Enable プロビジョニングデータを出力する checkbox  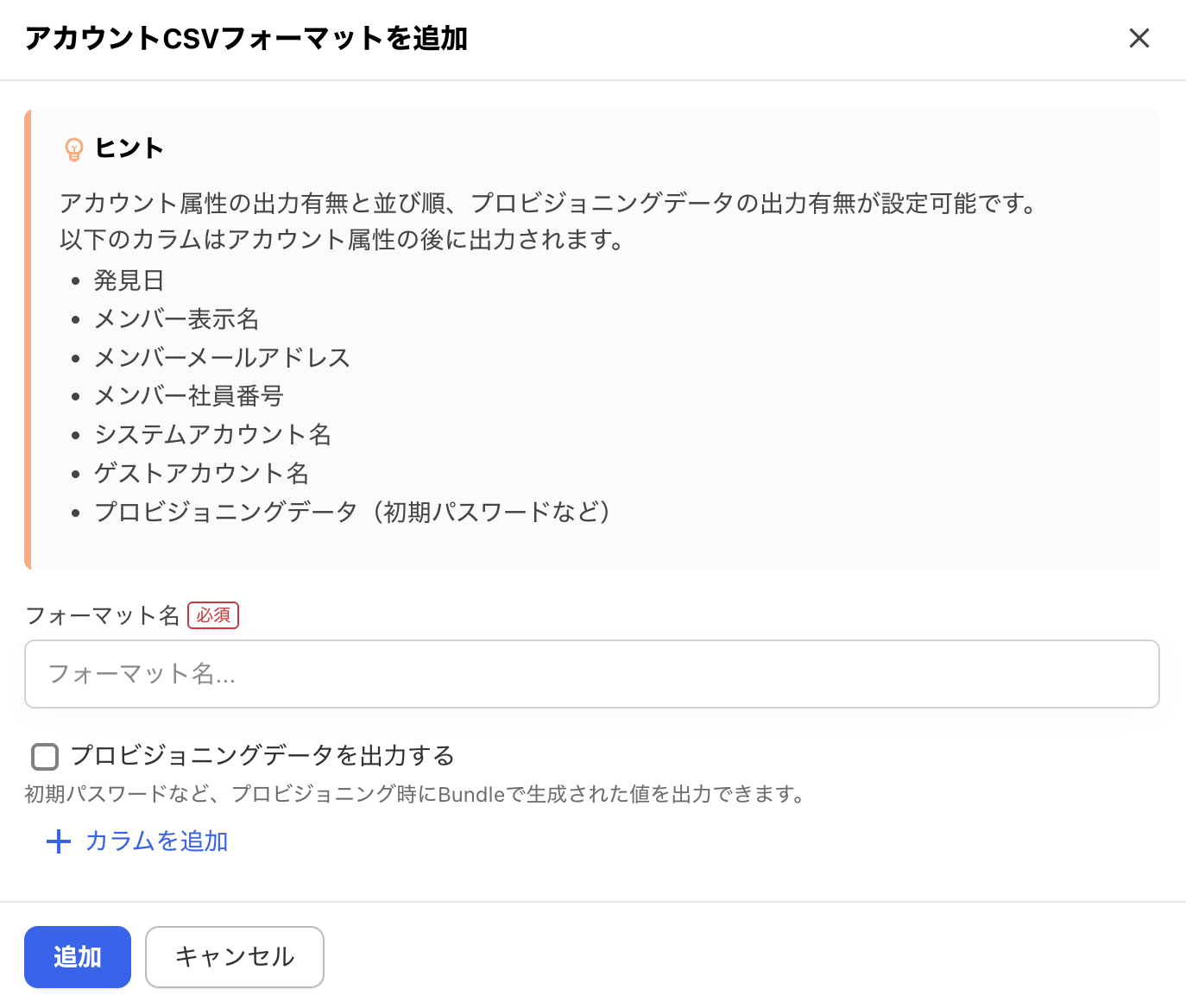(x=44, y=756)
